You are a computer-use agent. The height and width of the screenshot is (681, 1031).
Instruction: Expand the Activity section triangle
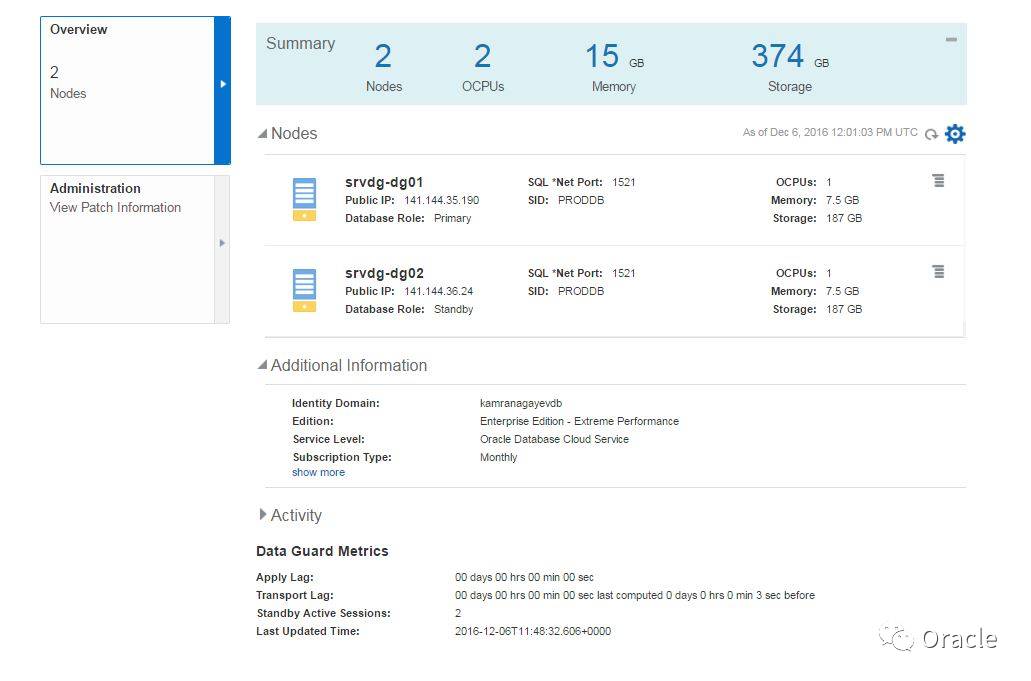262,514
